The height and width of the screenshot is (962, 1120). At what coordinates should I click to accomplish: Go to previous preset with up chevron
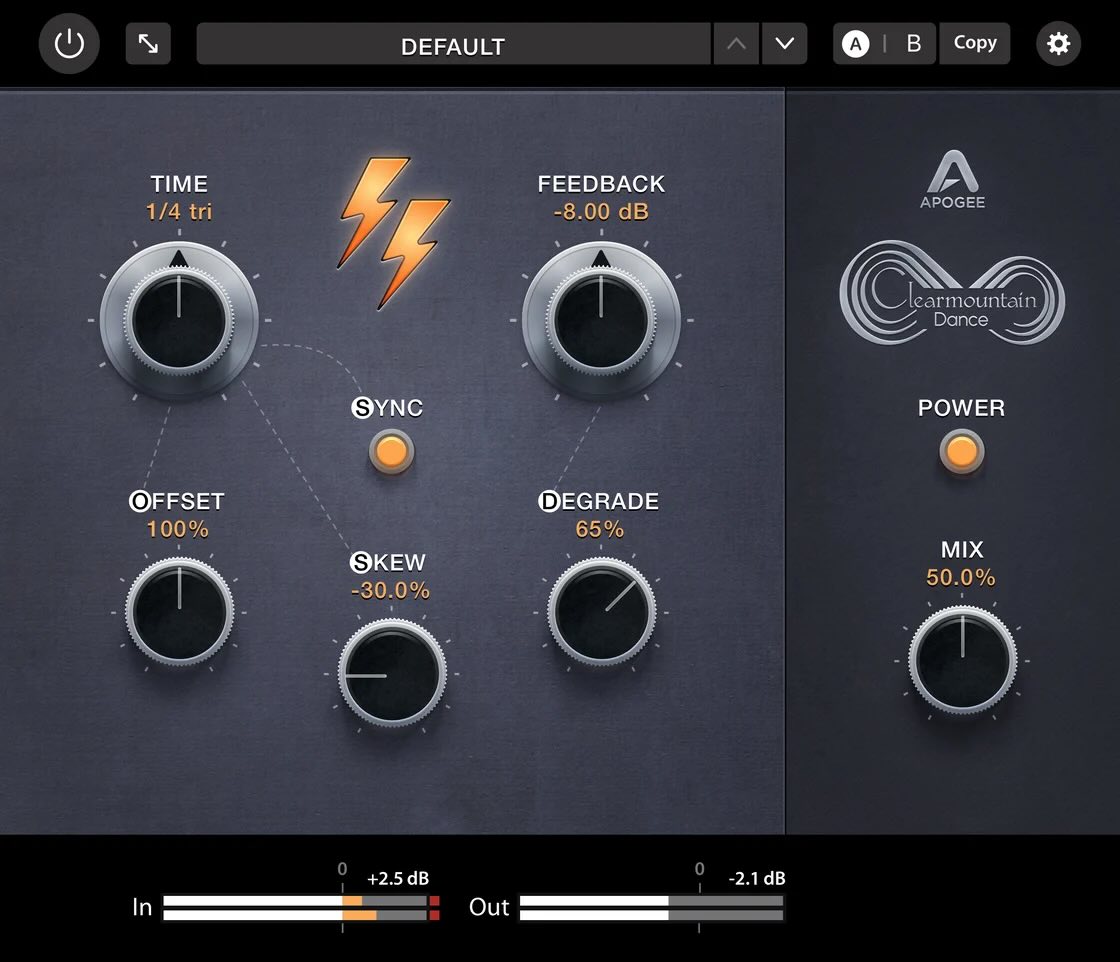(736, 43)
